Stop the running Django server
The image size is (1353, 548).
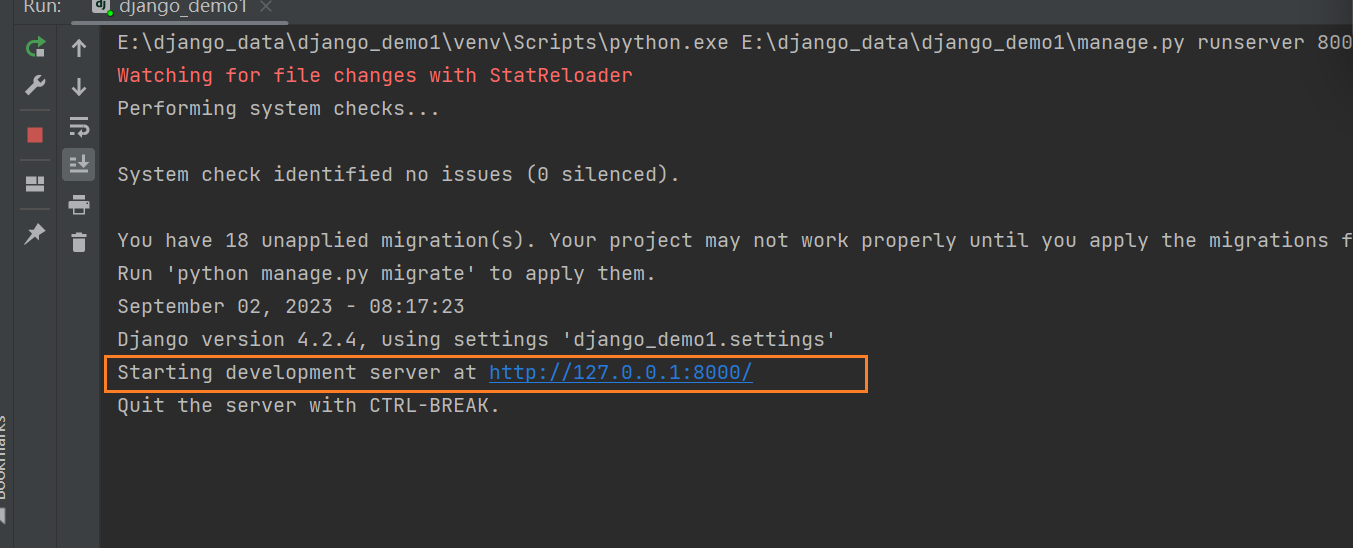tap(35, 134)
